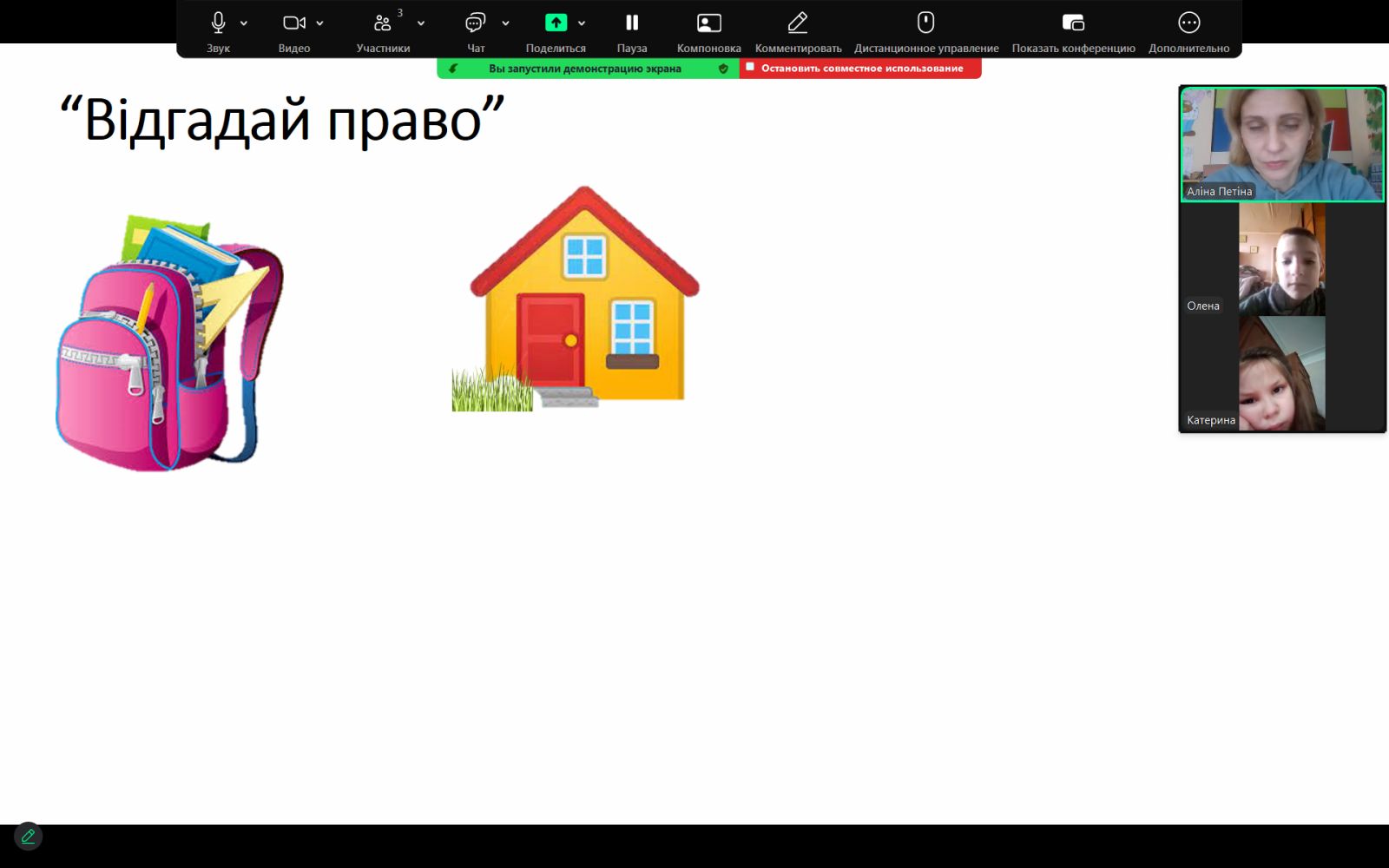
Task: Click Показать конференцию to show meeting
Action: (x=1073, y=23)
